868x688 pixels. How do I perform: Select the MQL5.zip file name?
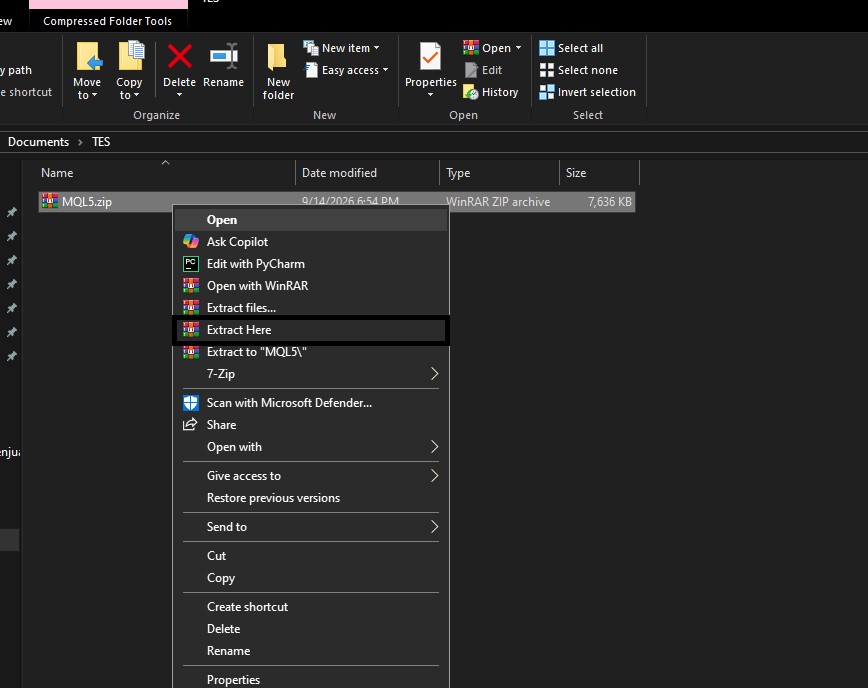pos(87,201)
